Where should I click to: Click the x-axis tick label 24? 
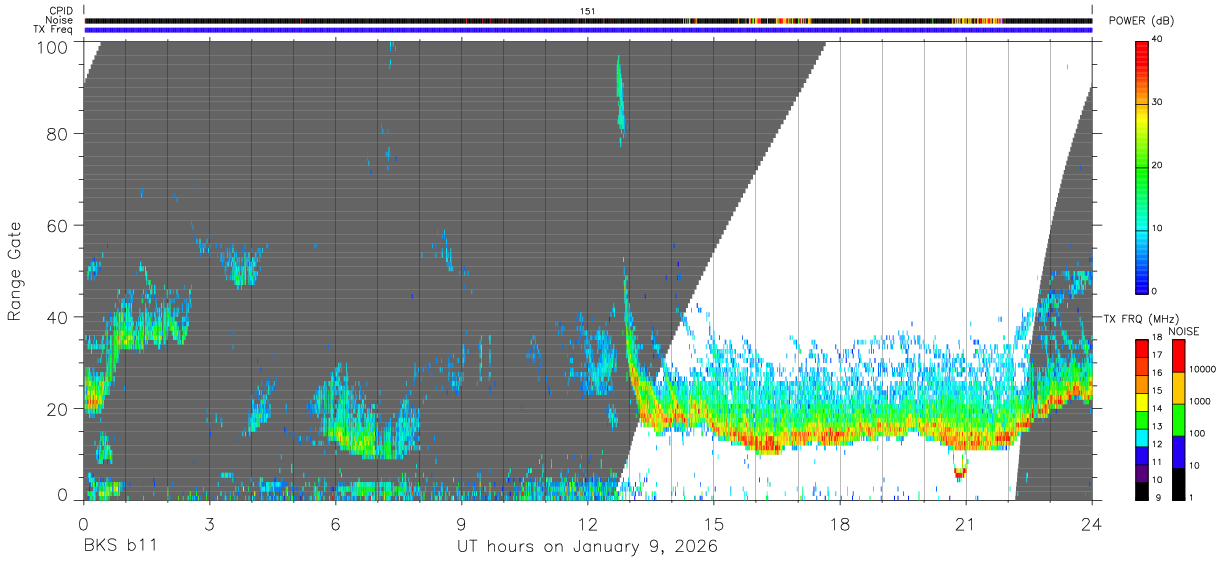pyautogui.click(x=1092, y=523)
